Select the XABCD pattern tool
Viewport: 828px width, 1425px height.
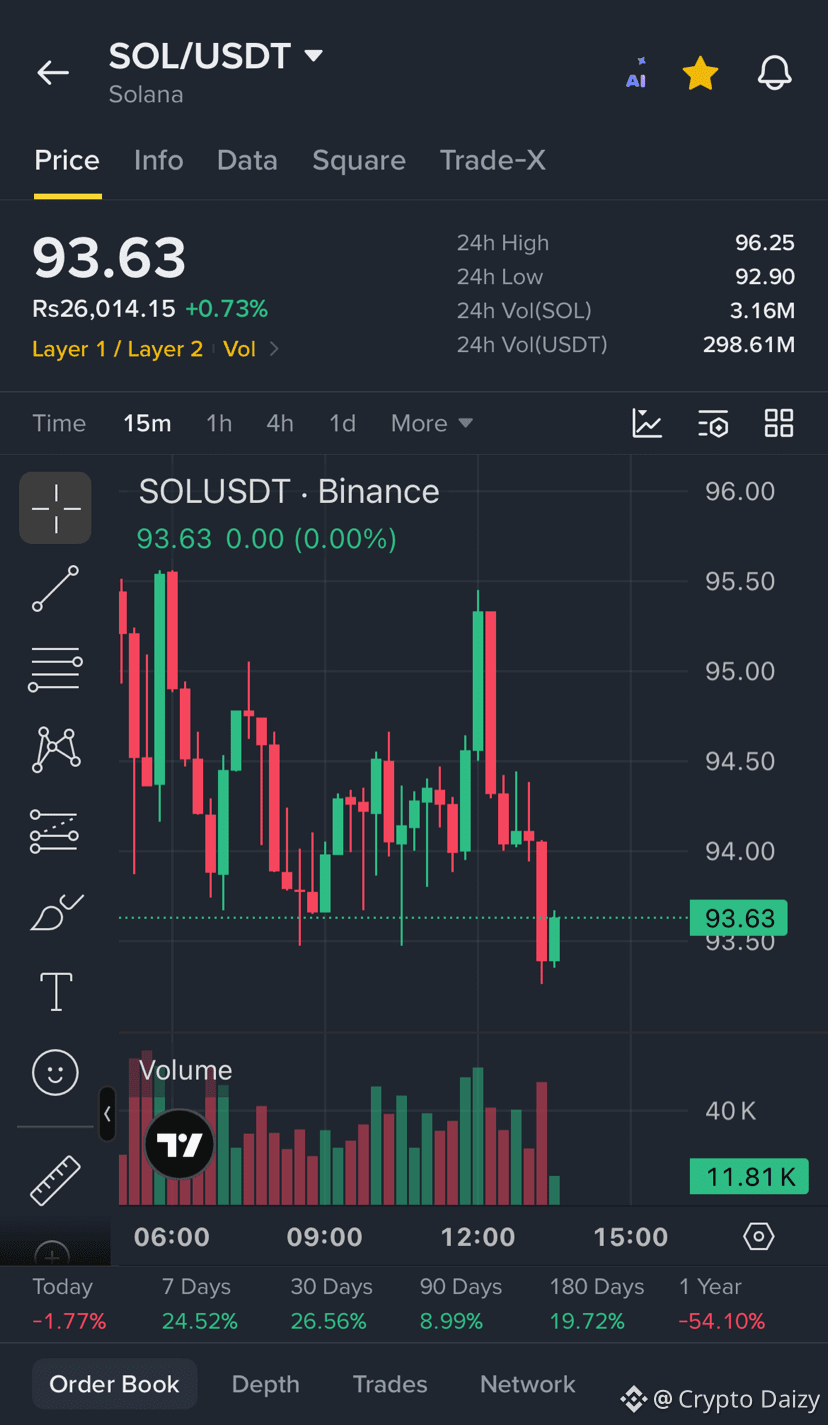pos(55,750)
